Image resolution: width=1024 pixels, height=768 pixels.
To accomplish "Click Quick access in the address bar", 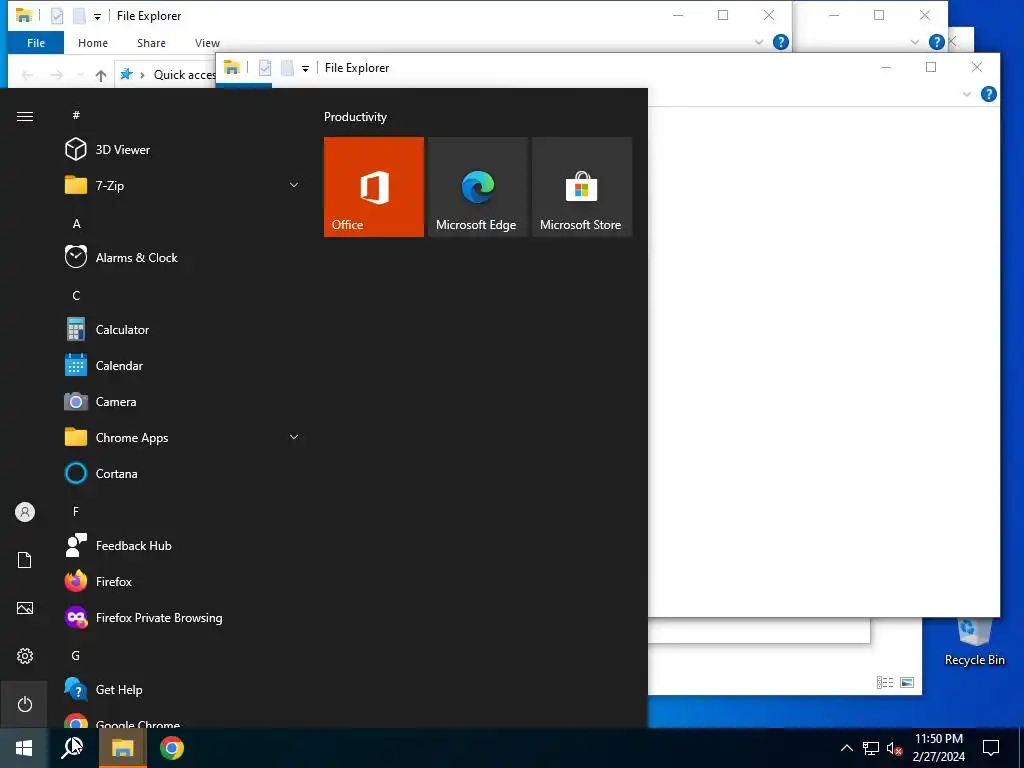I will 184,75.
